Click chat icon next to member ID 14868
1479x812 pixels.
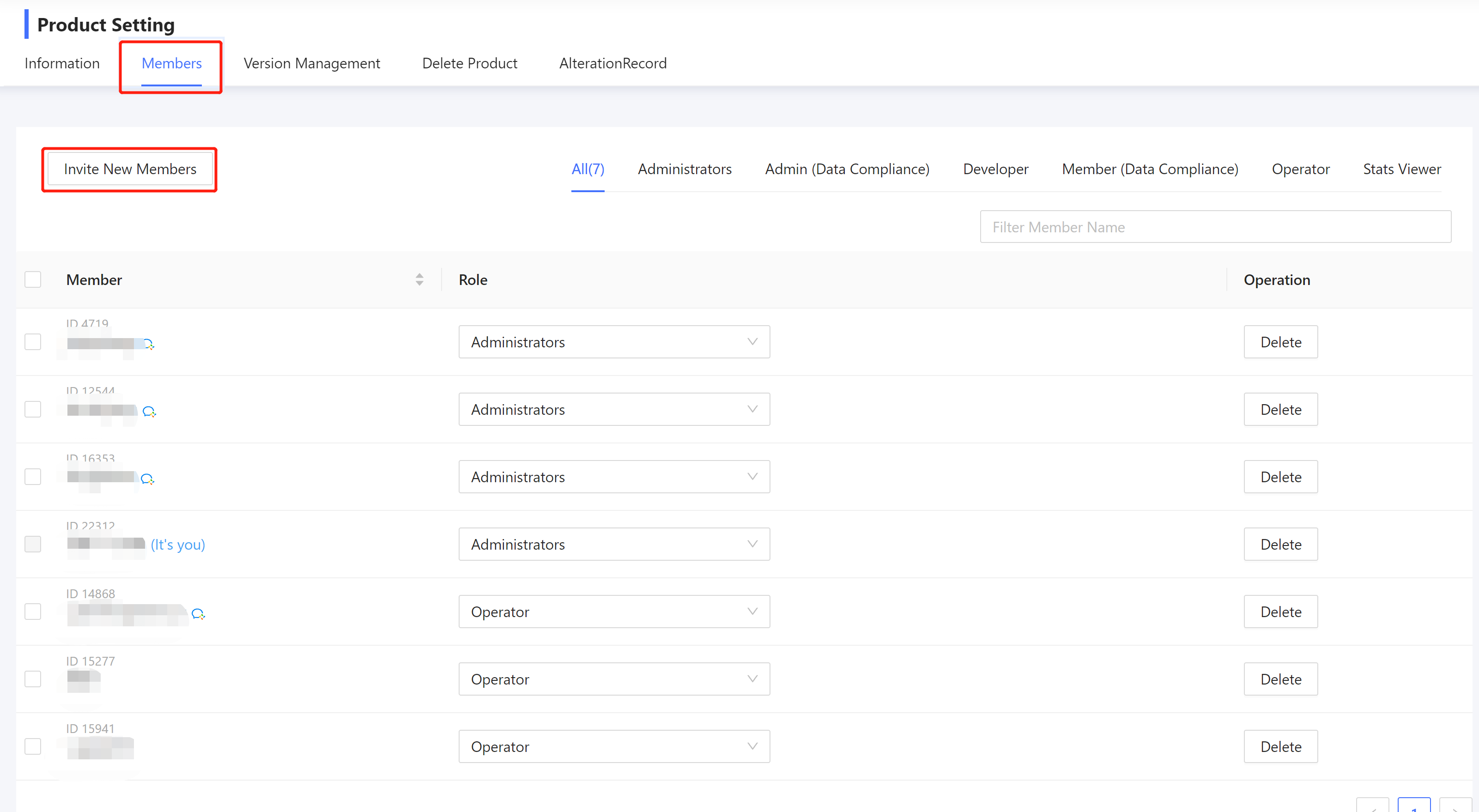(198, 613)
